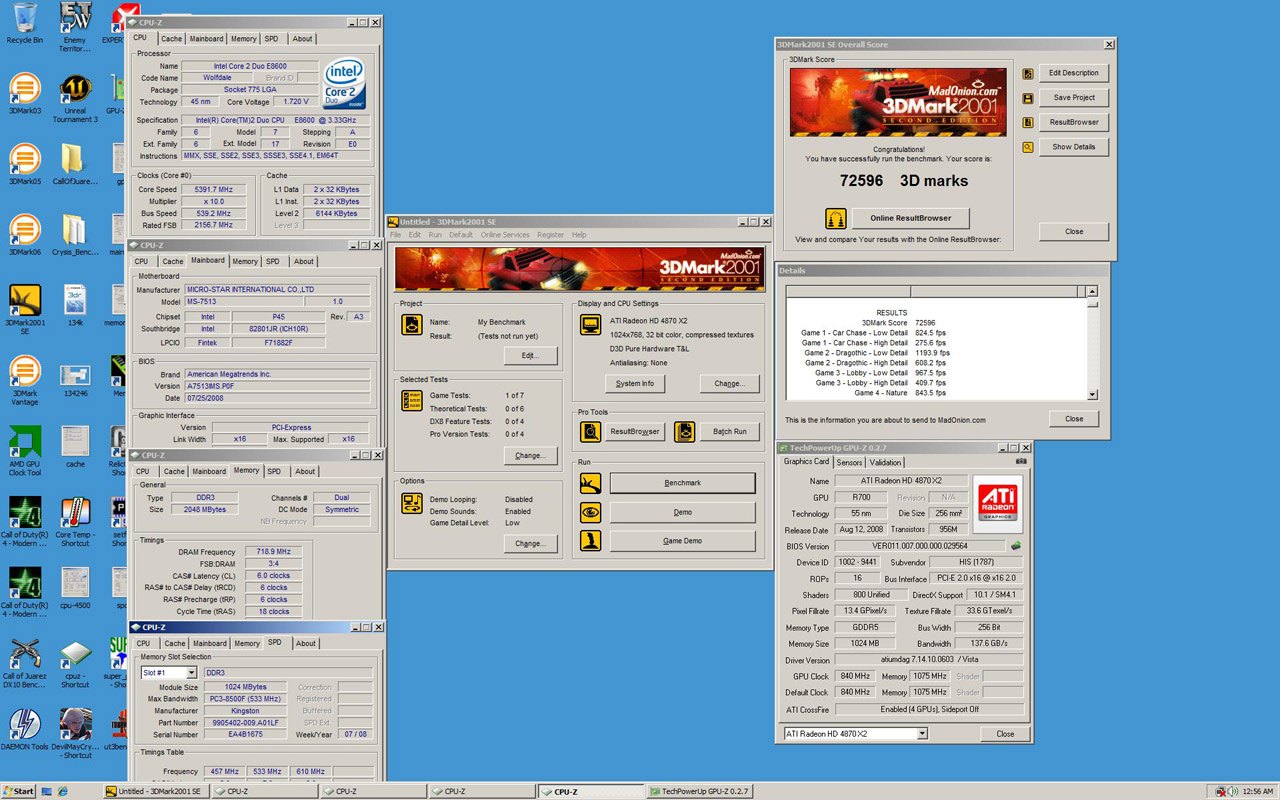Open the Slot #1 dropdown in CPU-Z SPD
The width and height of the screenshot is (1280, 800).
(x=192, y=673)
